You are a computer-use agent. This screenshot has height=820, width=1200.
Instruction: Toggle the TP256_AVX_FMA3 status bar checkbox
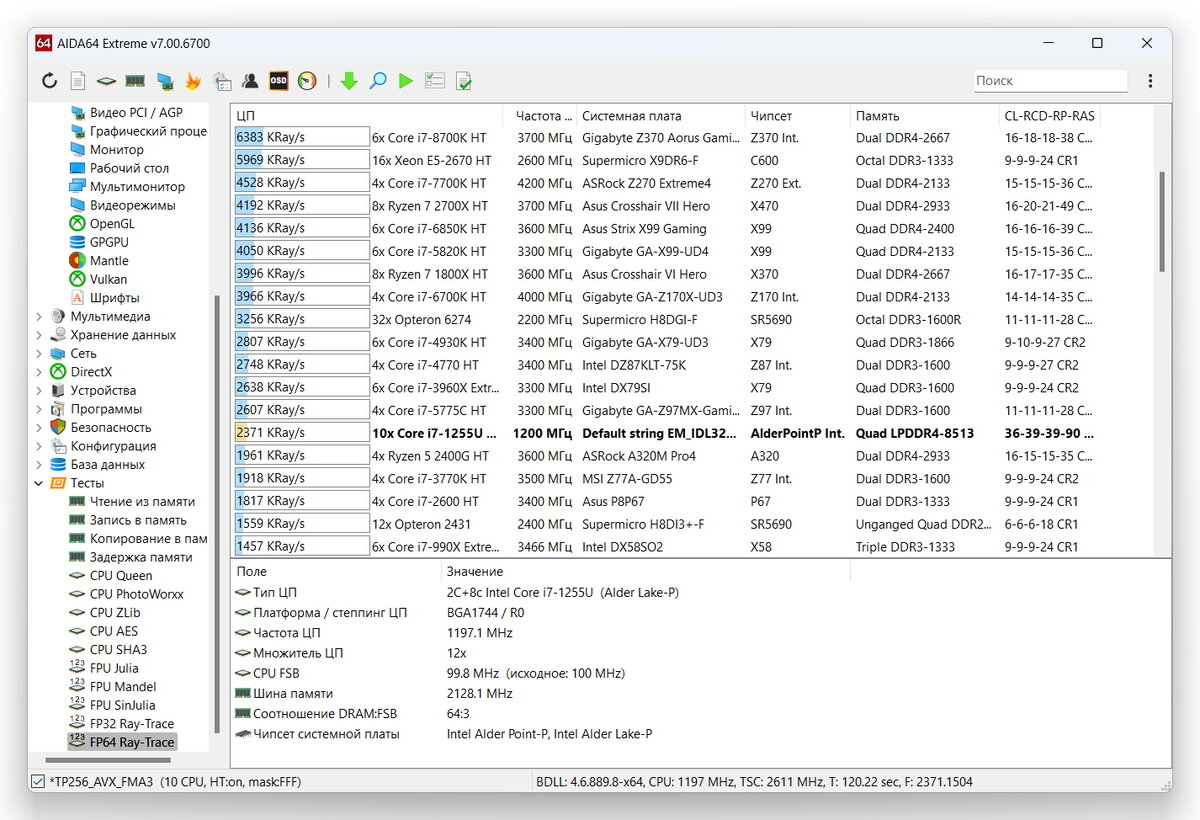point(37,781)
